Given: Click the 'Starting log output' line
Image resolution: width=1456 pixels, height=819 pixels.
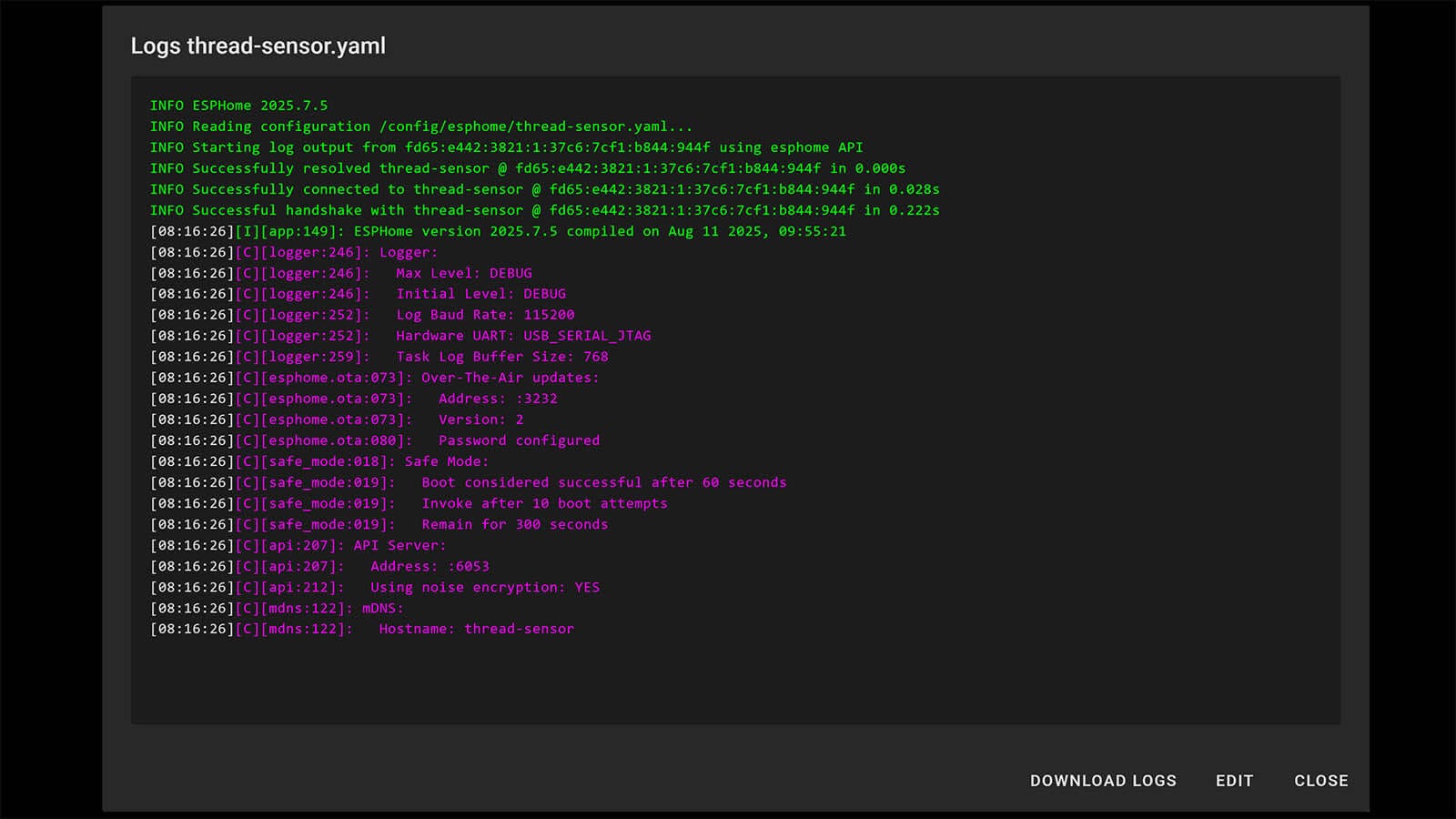Looking at the screenshot, I should pyautogui.click(x=506, y=147).
